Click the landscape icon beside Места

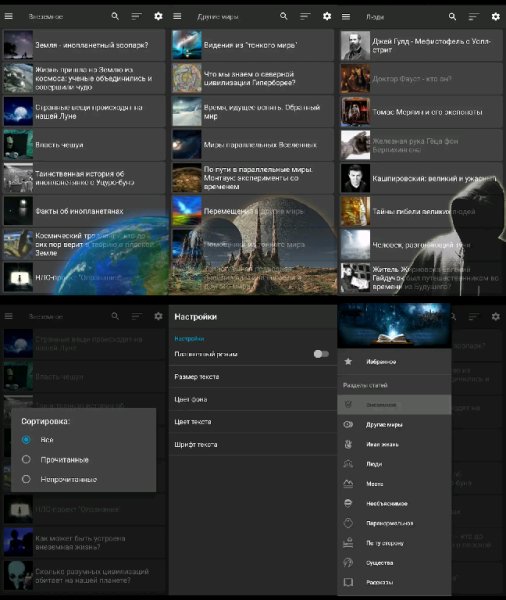click(348, 484)
